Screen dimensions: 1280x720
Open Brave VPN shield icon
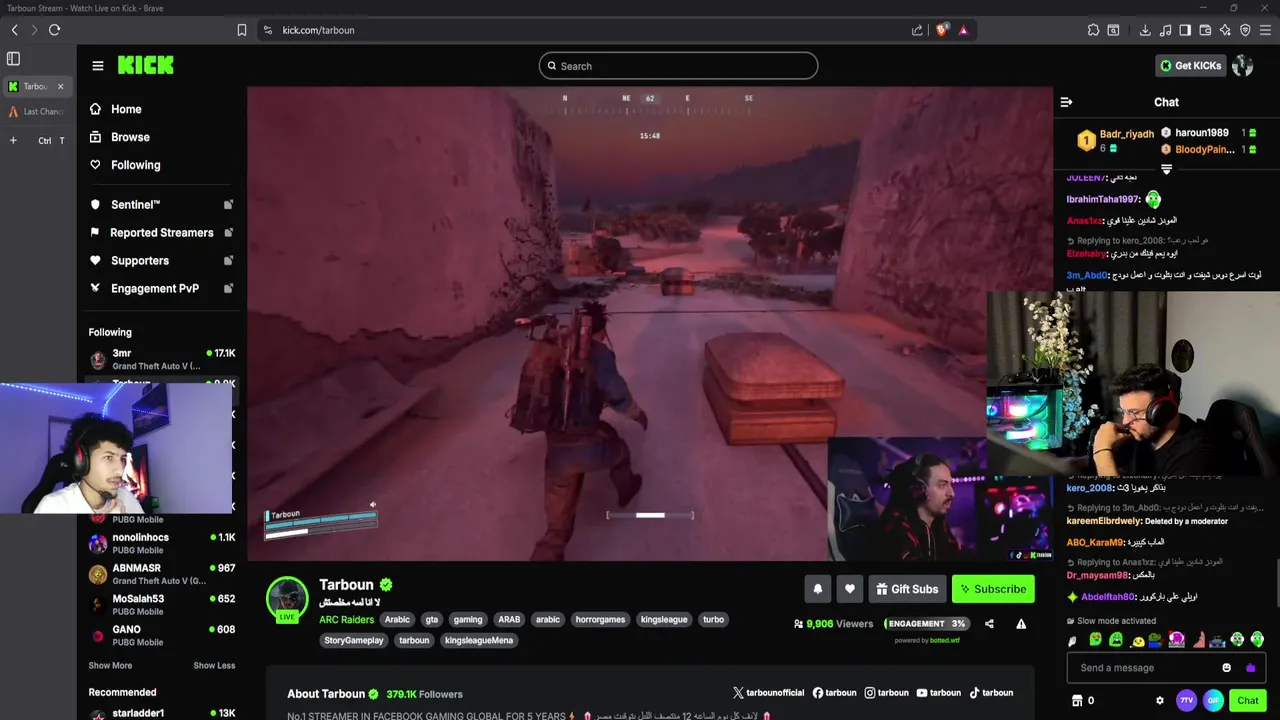(x=1245, y=30)
